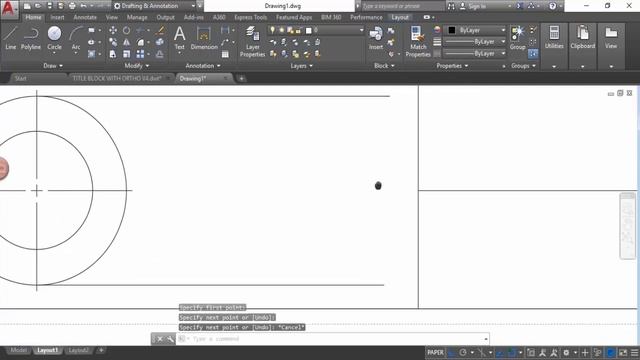The width and height of the screenshot is (640, 360).
Task: Click the Move tool in Modify panel
Action: tap(113, 30)
